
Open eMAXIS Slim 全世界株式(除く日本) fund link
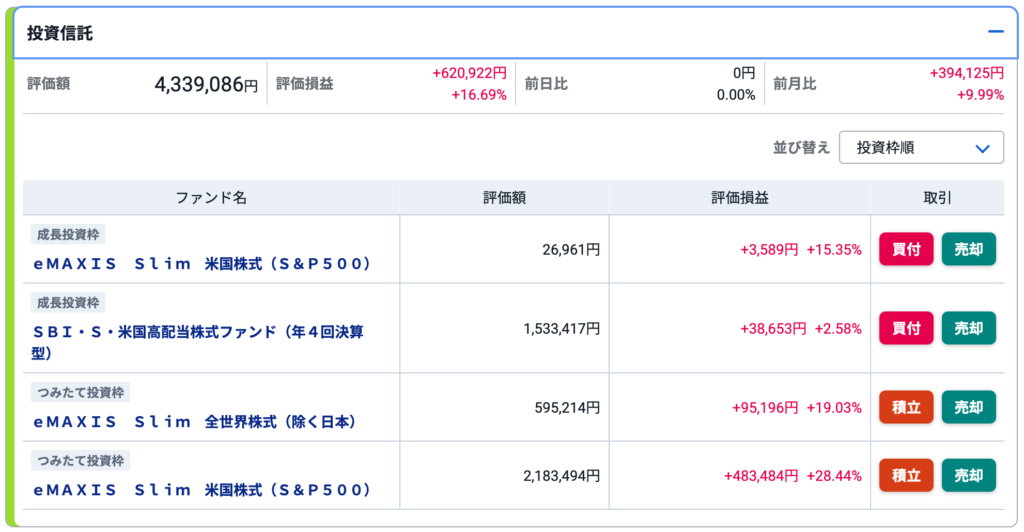tap(195, 422)
